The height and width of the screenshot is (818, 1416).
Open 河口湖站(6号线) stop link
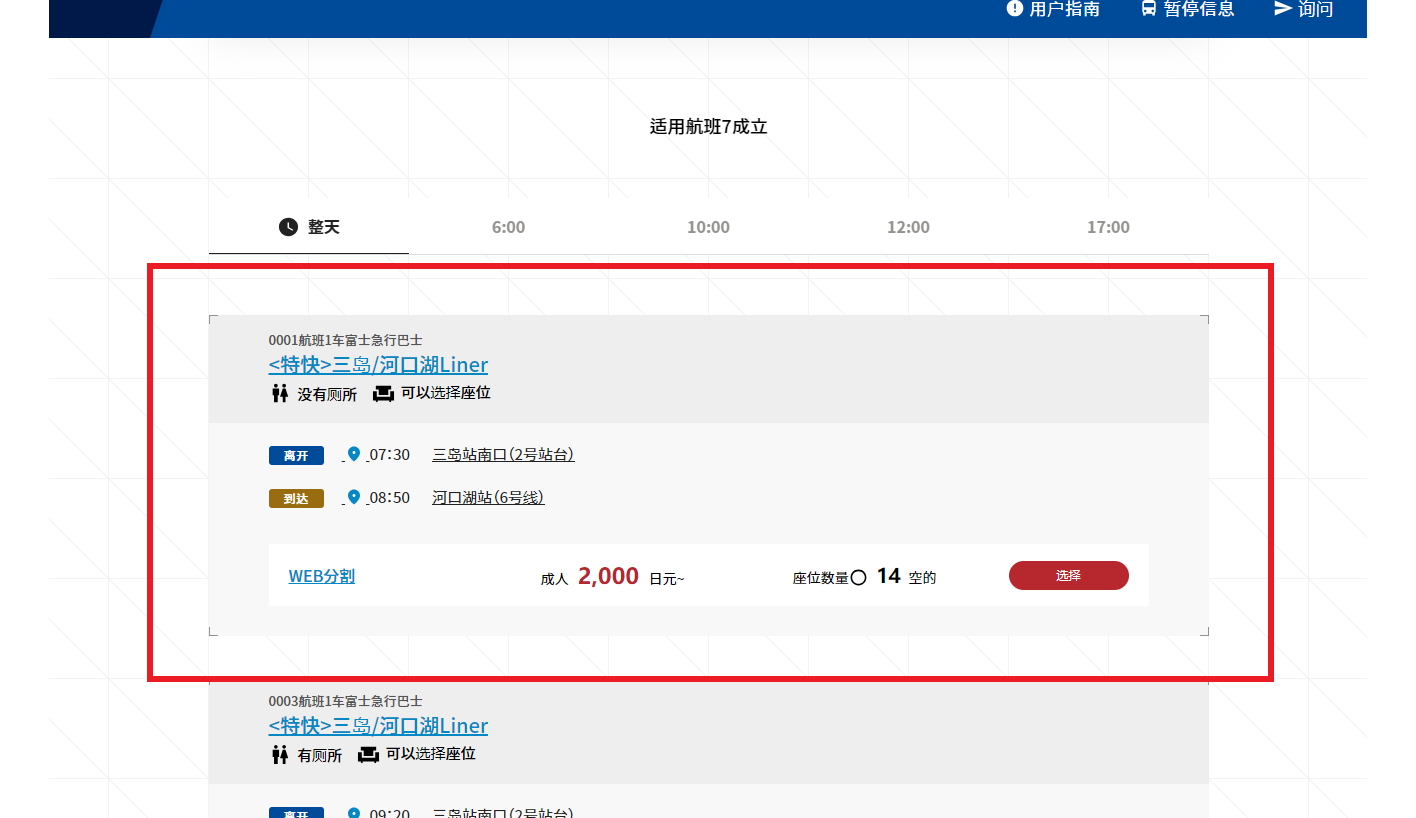488,497
